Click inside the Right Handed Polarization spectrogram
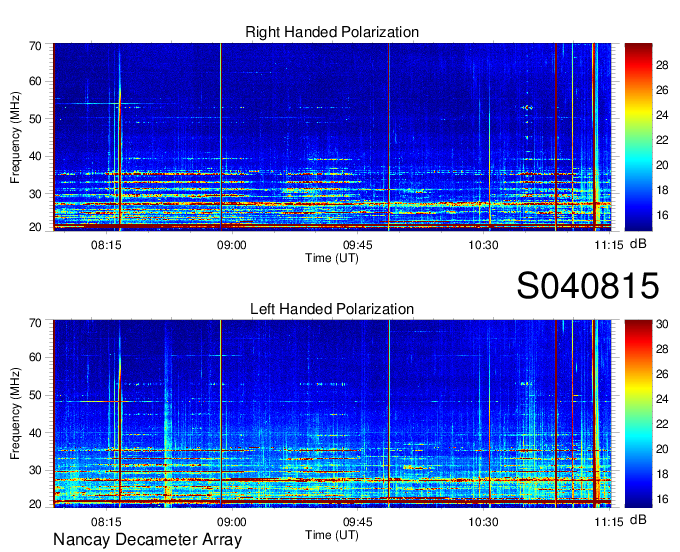Screen dimensions: 680x552 point(332,137)
